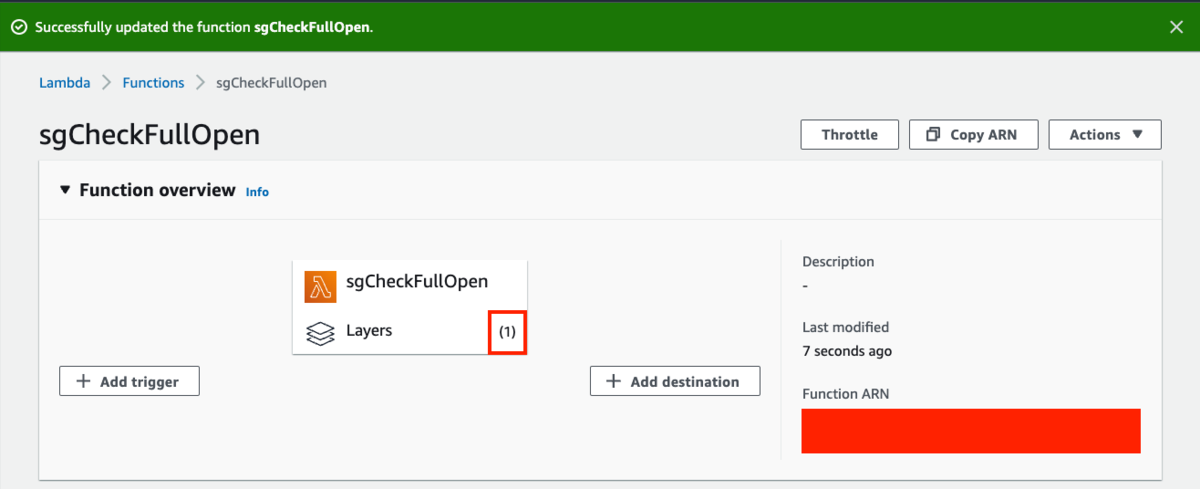Click the Function ARN label
This screenshot has width=1200, height=489.
pos(845,394)
